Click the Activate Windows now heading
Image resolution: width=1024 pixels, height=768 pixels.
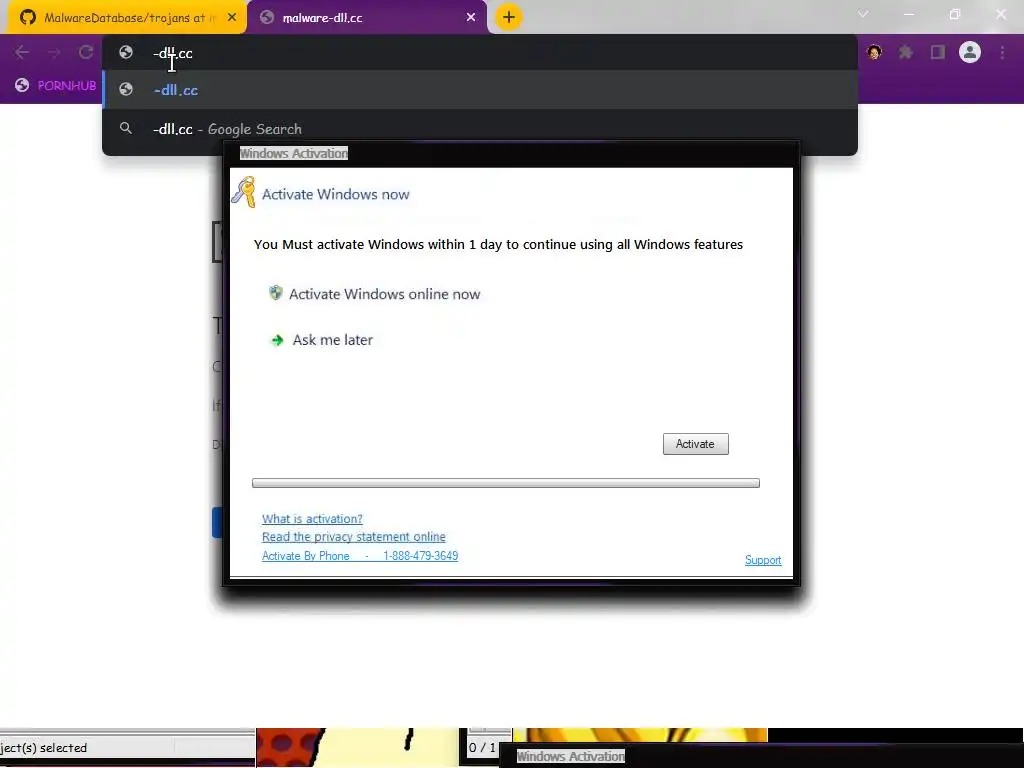tap(336, 194)
